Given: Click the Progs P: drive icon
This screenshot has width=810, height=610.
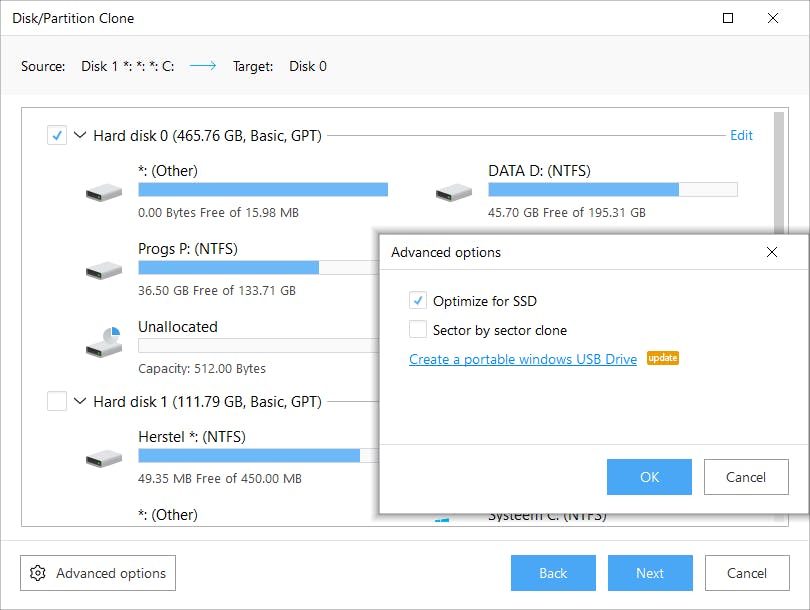Looking at the screenshot, I should (104, 270).
